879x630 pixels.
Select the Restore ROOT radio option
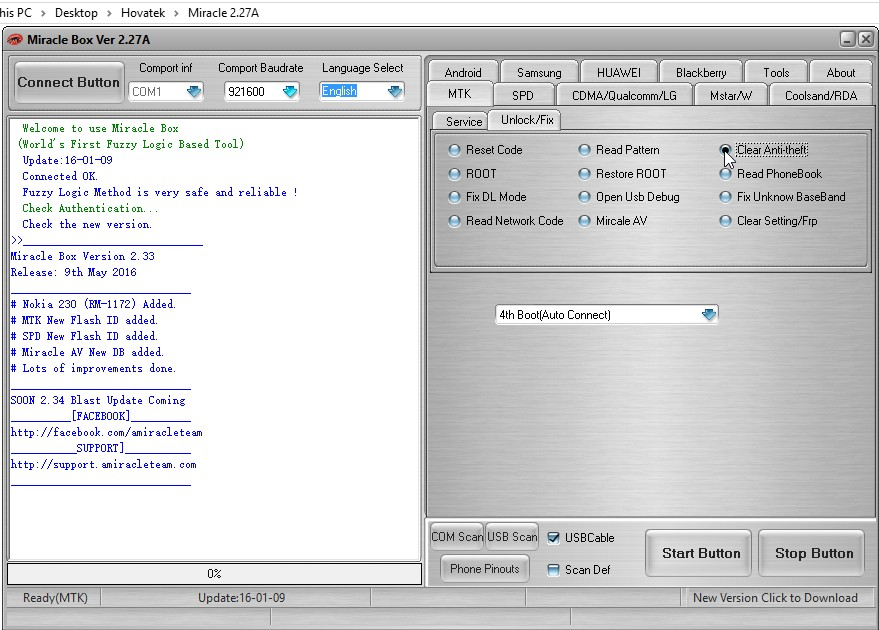(x=622, y=174)
